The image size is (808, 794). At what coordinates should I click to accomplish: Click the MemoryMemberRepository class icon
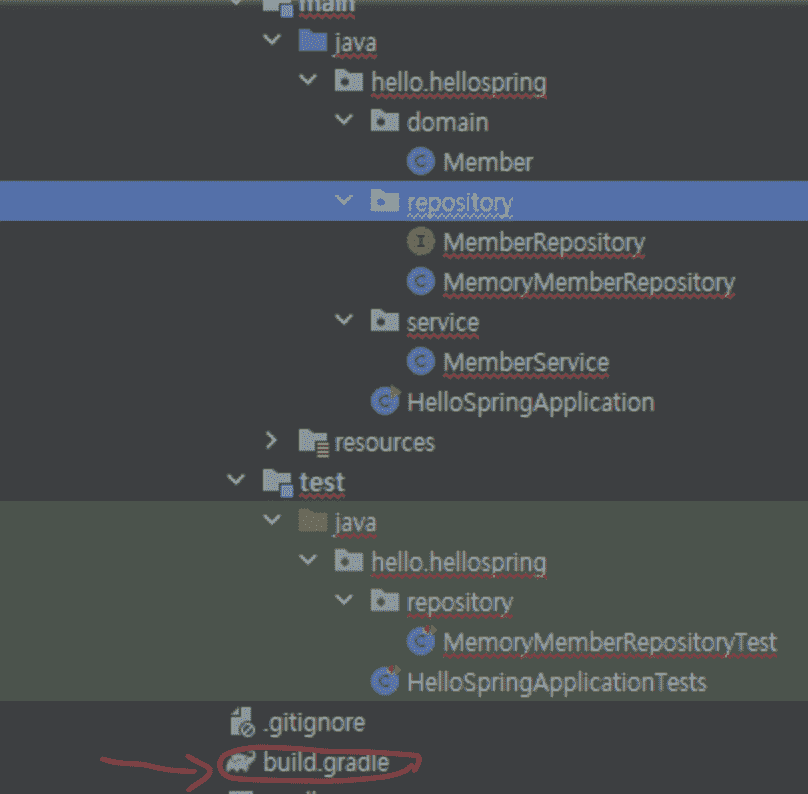[420, 282]
